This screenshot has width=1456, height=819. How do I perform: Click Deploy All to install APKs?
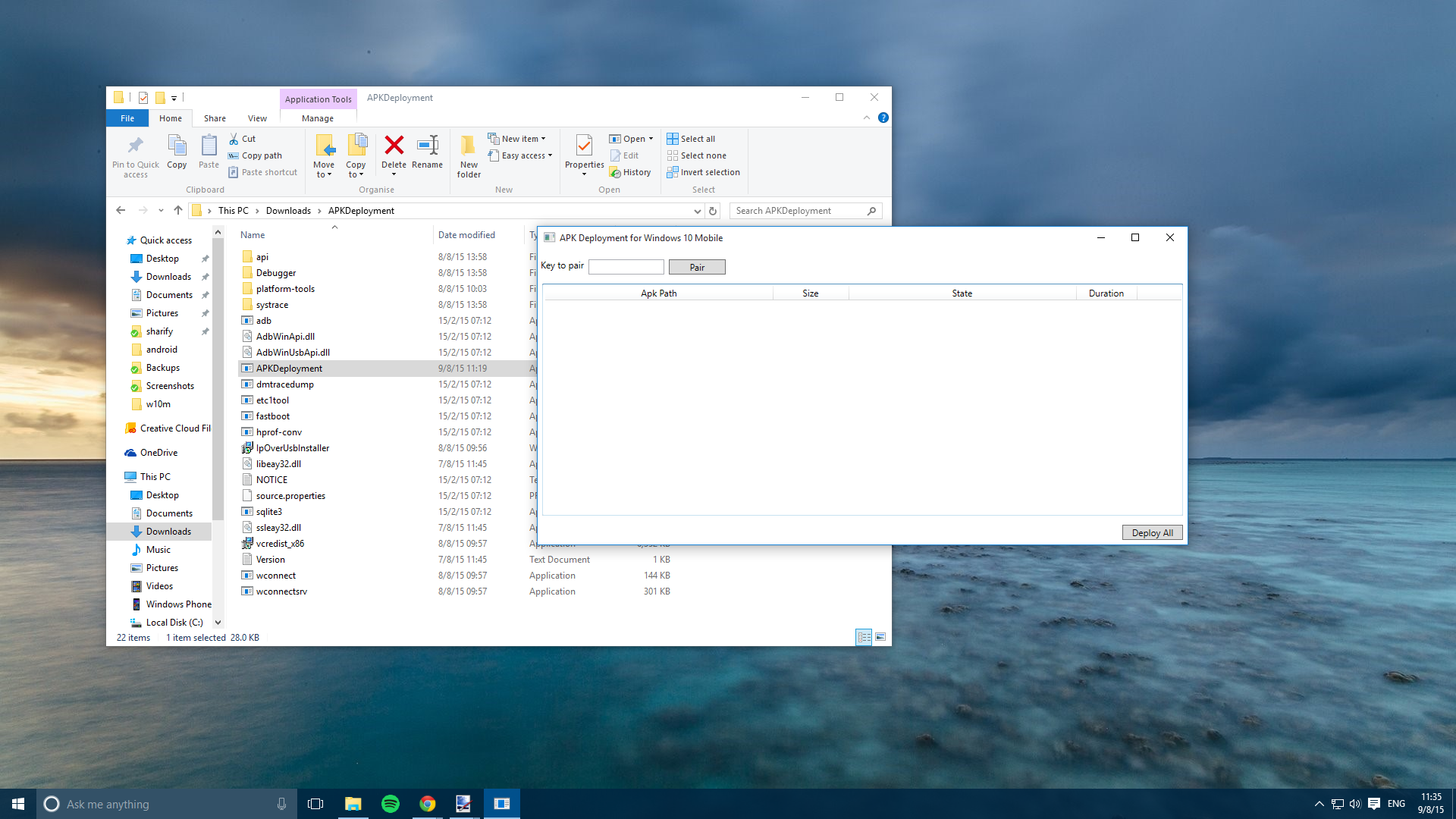[1151, 531]
